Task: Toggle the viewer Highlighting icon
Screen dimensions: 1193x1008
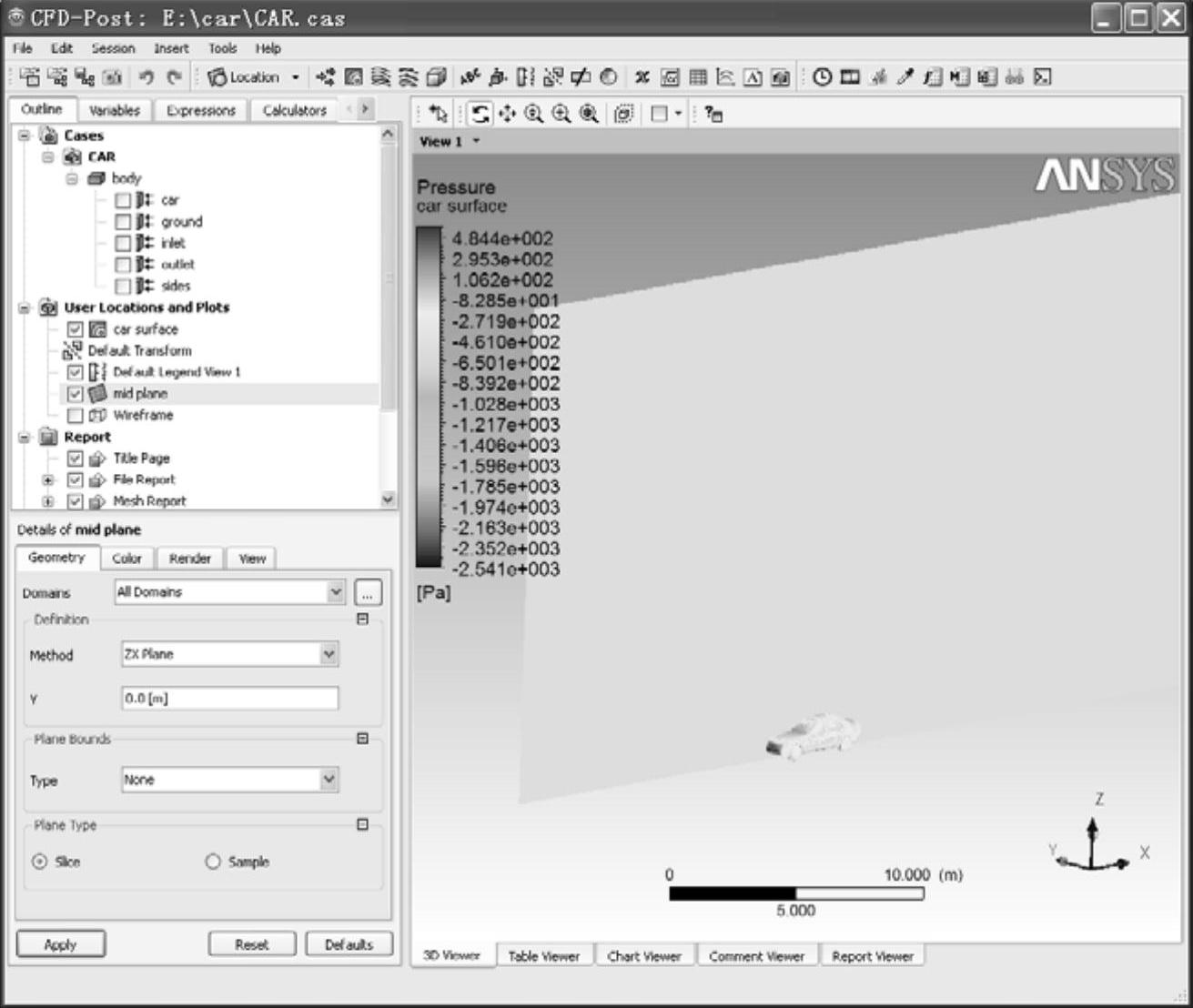Action: [x=623, y=114]
